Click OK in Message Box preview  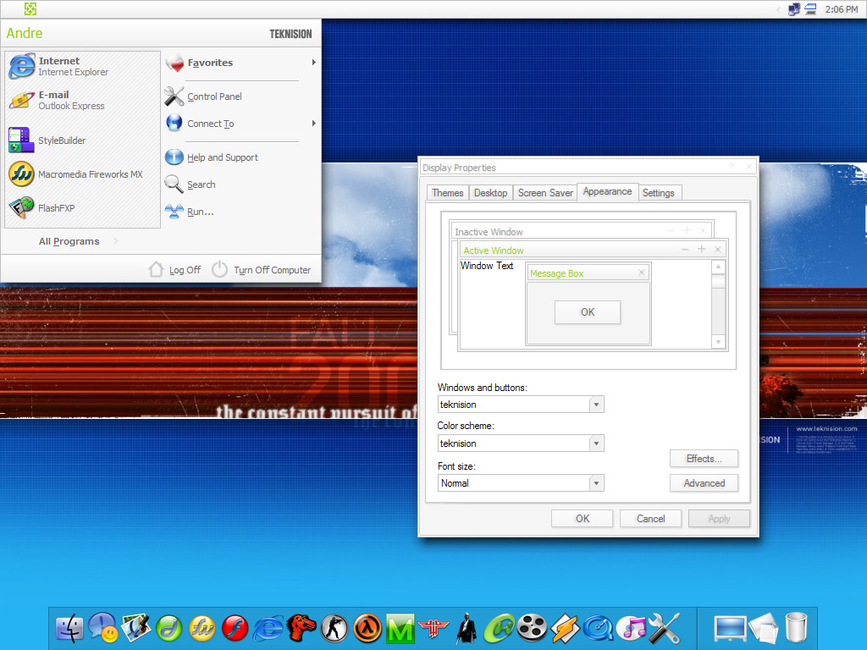point(587,312)
